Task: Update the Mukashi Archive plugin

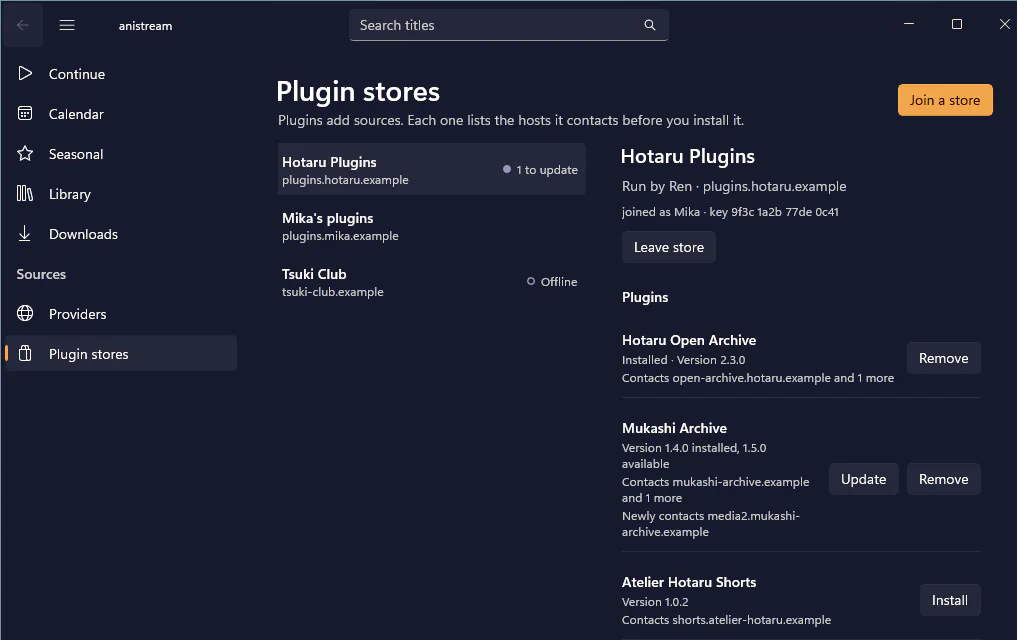Action: point(863,479)
